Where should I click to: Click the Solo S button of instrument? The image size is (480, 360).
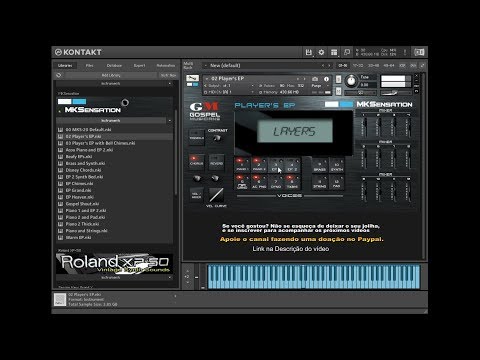[x=338, y=79]
